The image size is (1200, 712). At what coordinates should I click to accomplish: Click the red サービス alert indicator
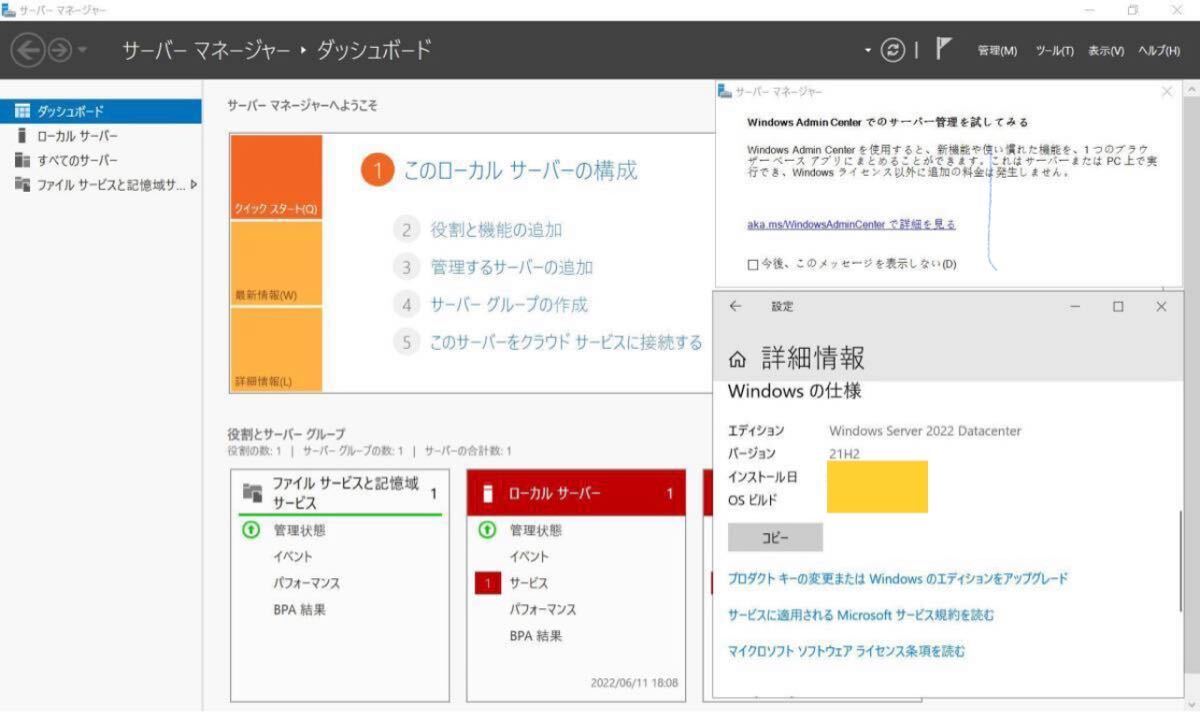click(487, 582)
